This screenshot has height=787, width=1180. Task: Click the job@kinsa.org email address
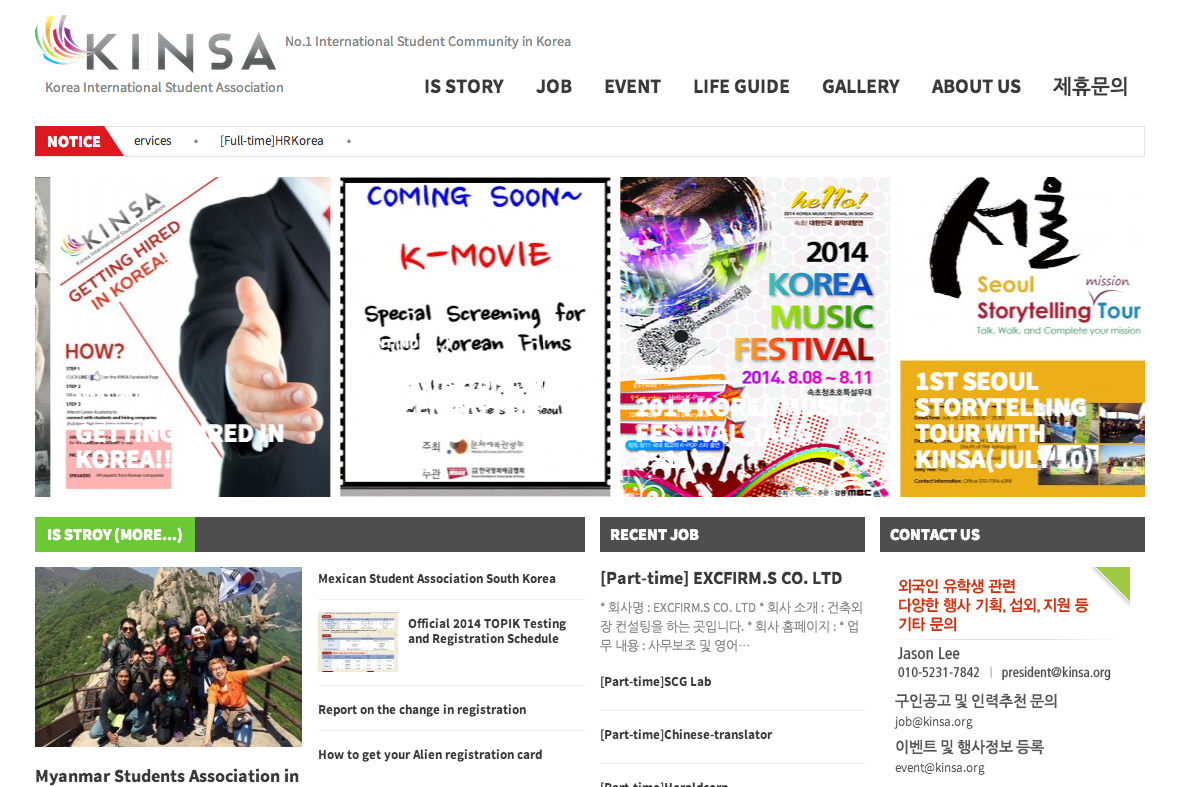(933, 722)
